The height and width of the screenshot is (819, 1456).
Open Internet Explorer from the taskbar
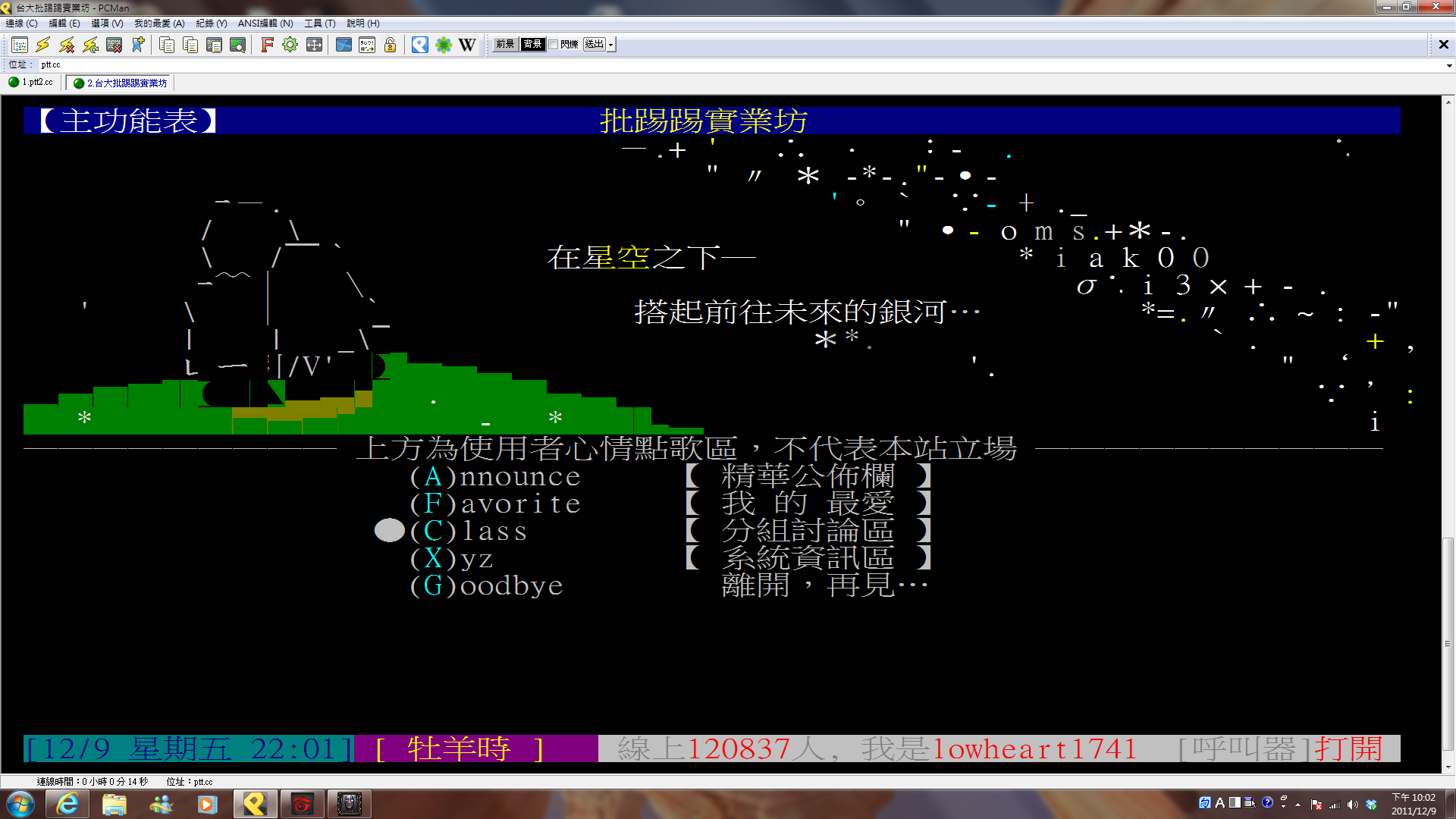pyautogui.click(x=67, y=804)
